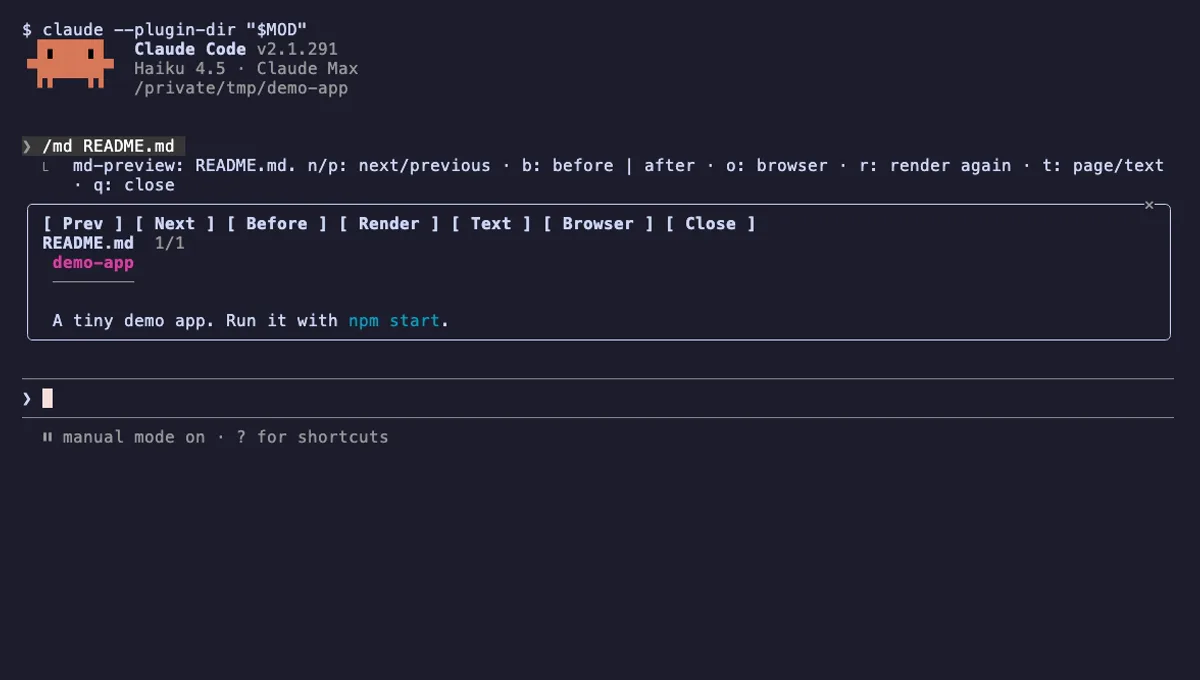Screen dimensions: 1200x680
Task: Open preview via [ Browser ] button
Action: click(598, 224)
